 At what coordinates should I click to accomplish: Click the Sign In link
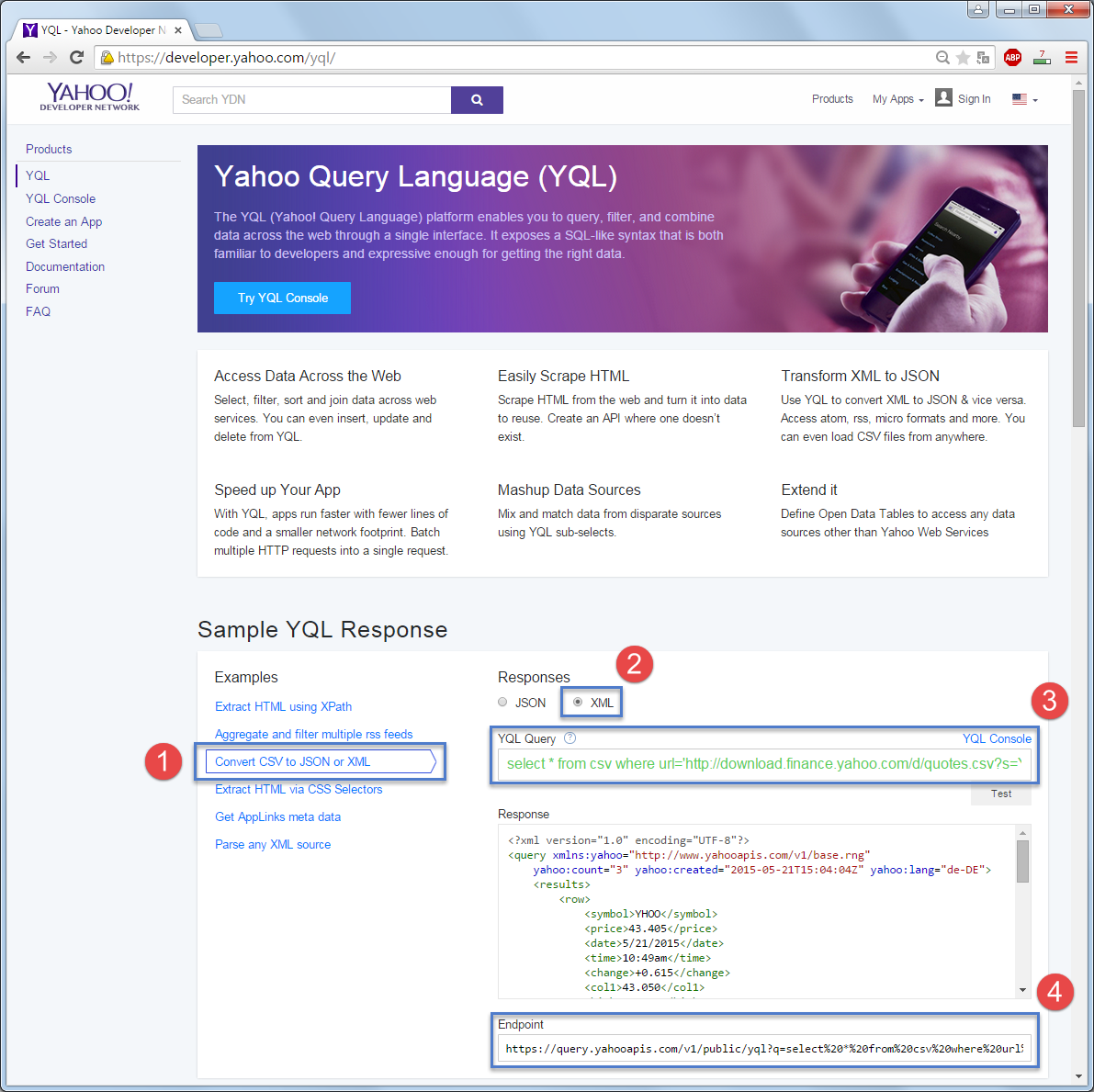[x=974, y=99]
